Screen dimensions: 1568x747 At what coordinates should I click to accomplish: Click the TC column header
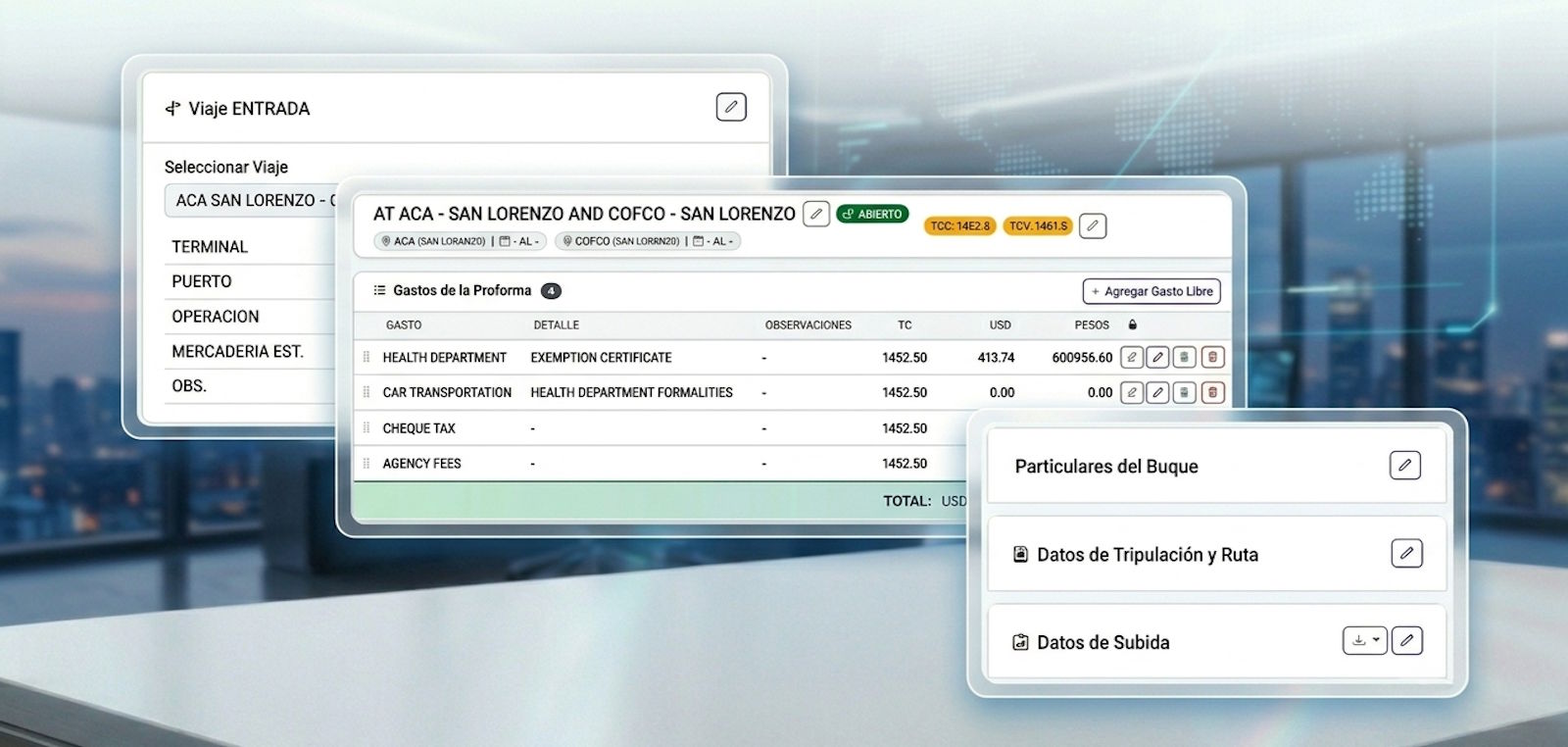pos(905,324)
